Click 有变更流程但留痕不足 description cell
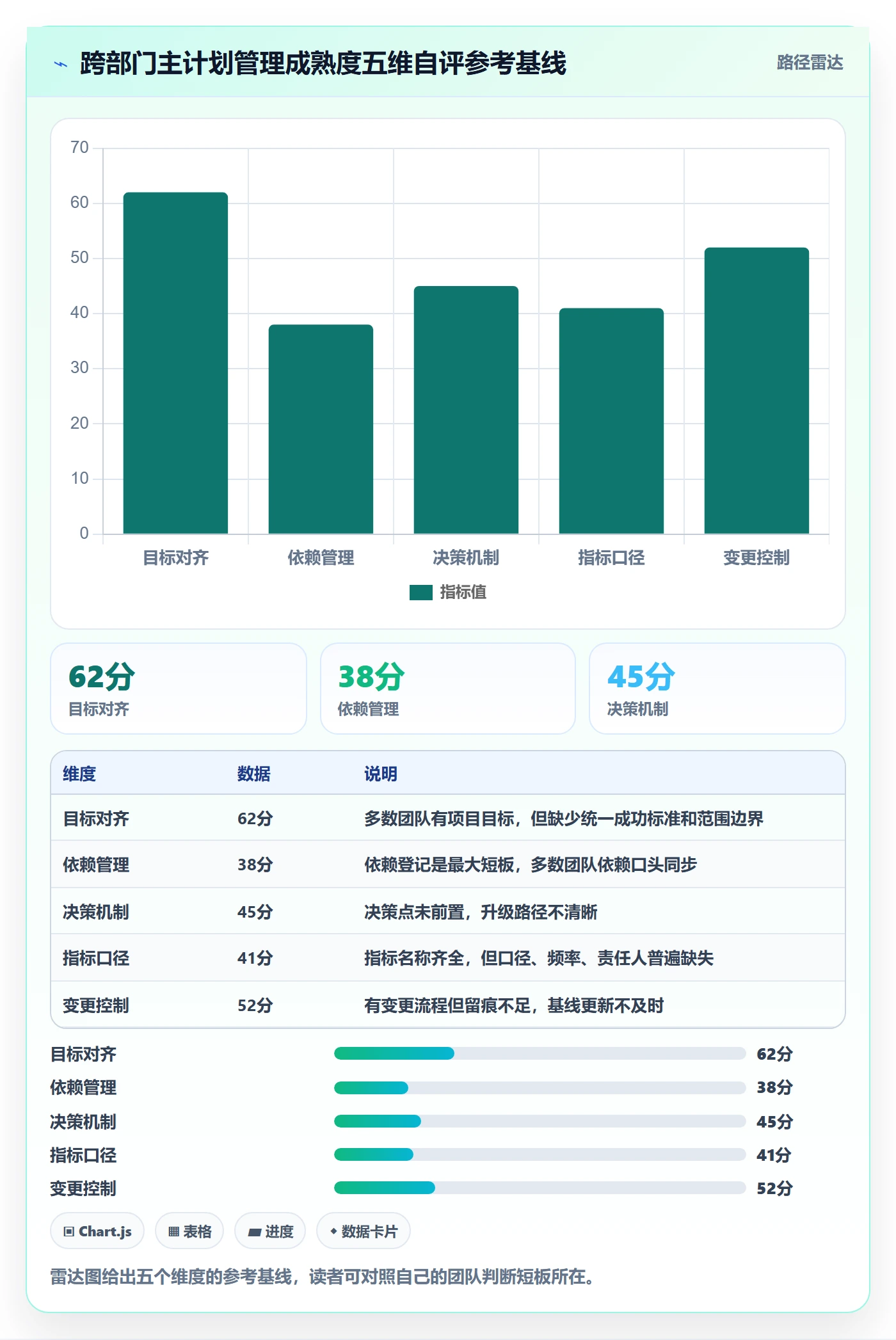896x1340 pixels. (x=514, y=1005)
